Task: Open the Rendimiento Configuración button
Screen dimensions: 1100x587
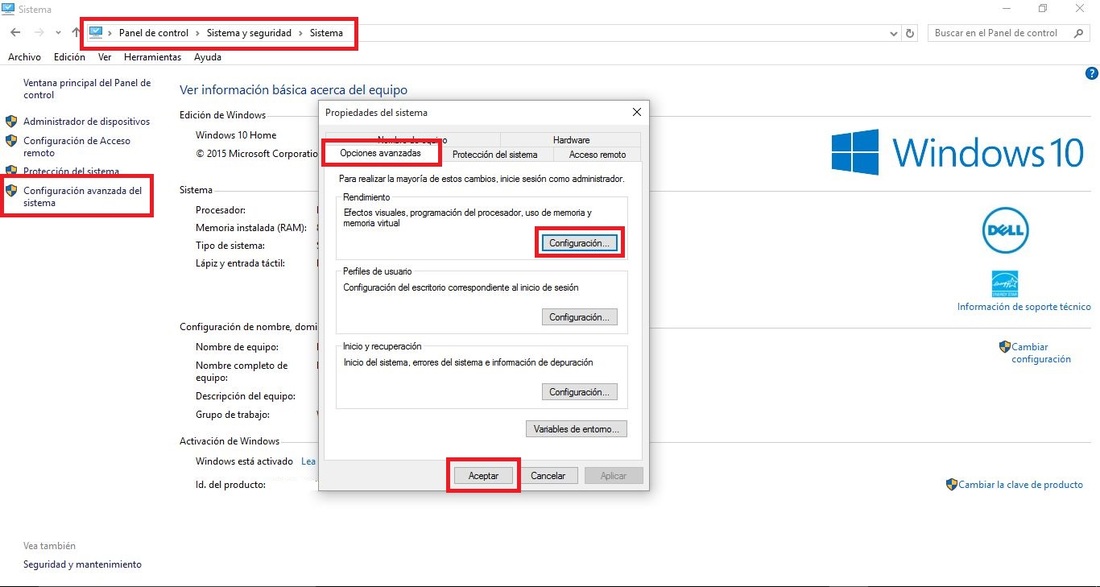Action: click(x=579, y=243)
